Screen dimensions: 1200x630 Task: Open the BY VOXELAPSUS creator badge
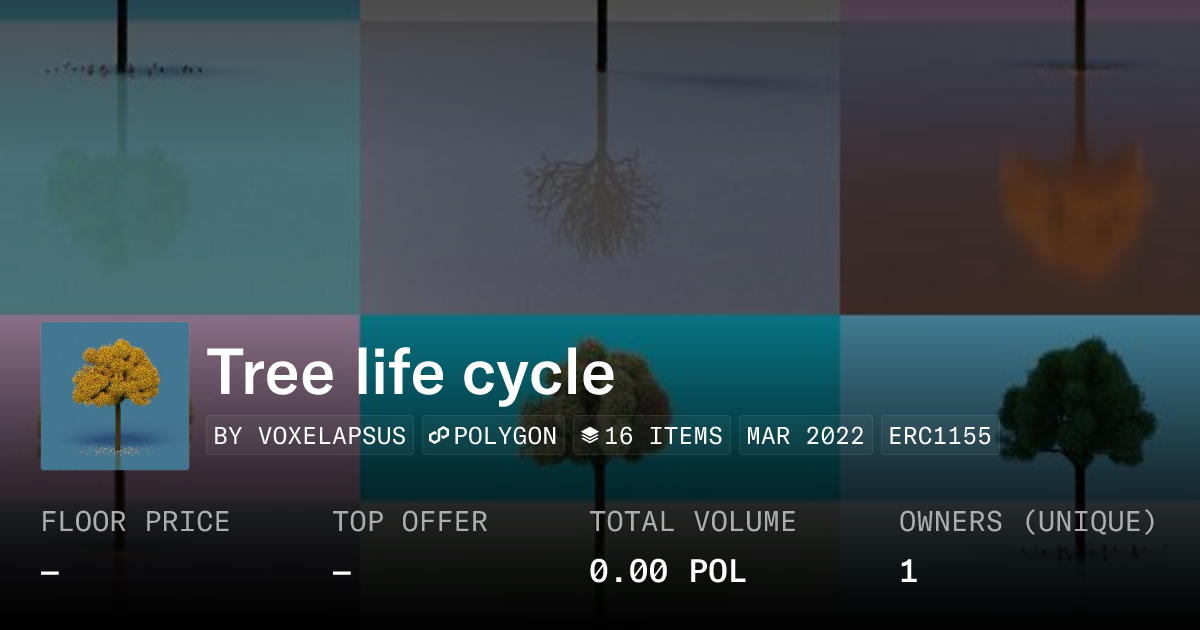tap(310, 436)
